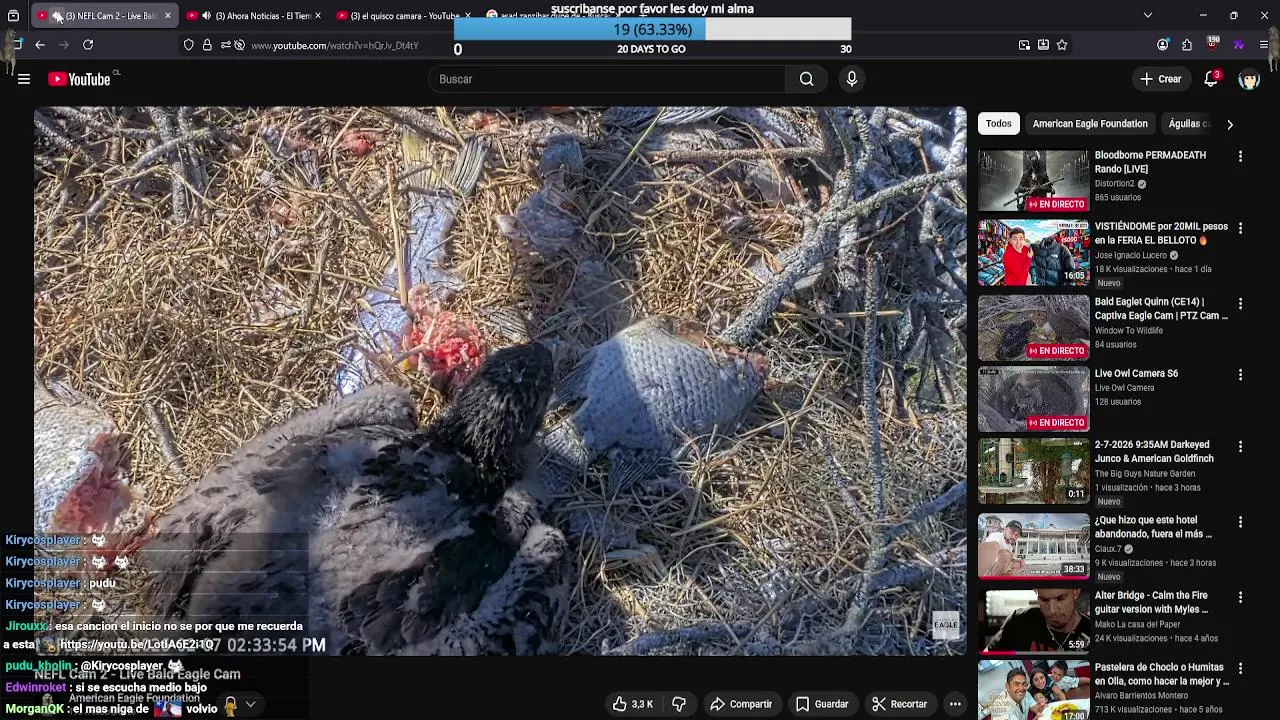Open options menu for Live Owl Camera S6
Image resolution: width=1280 pixels, height=720 pixels.
(x=1240, y=375)
